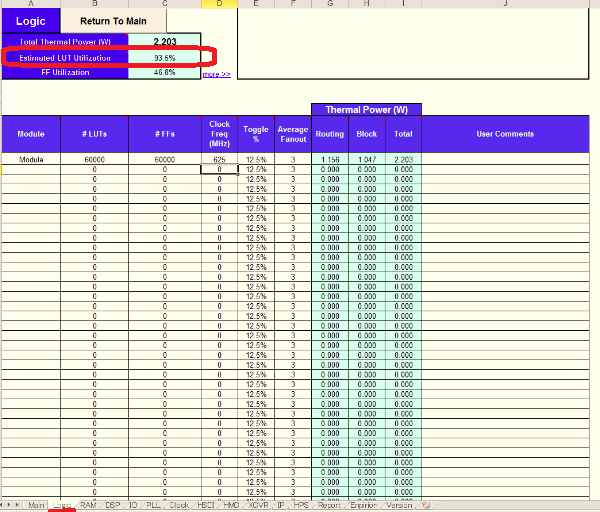Image resolution: width=600 pixels, height=512 pixels.
Task: Switch to the XCVR sheet tab
Action: pyautogui.click(x=257, y=505)
